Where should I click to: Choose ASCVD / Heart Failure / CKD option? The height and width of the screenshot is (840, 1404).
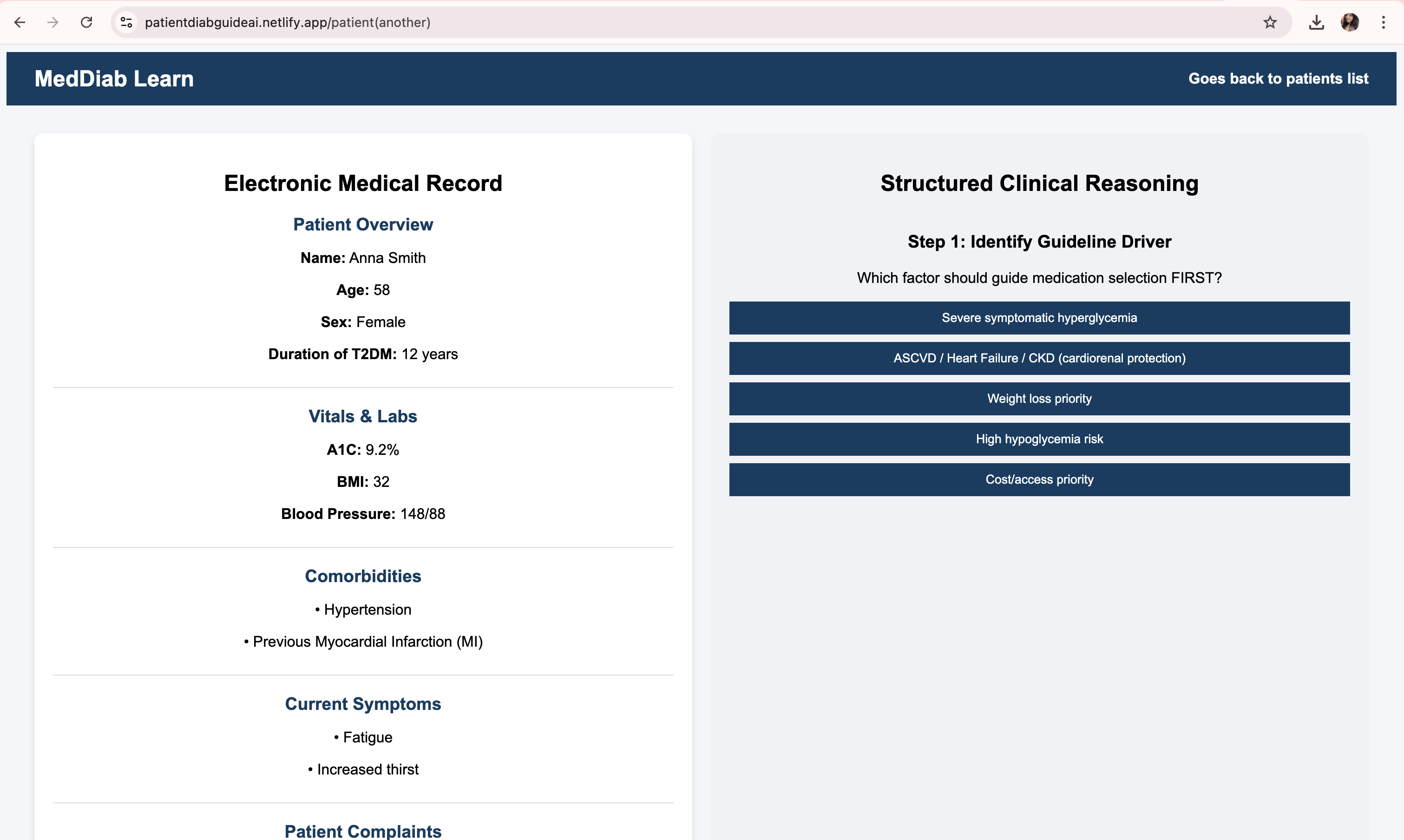(x=1039, y=358)
